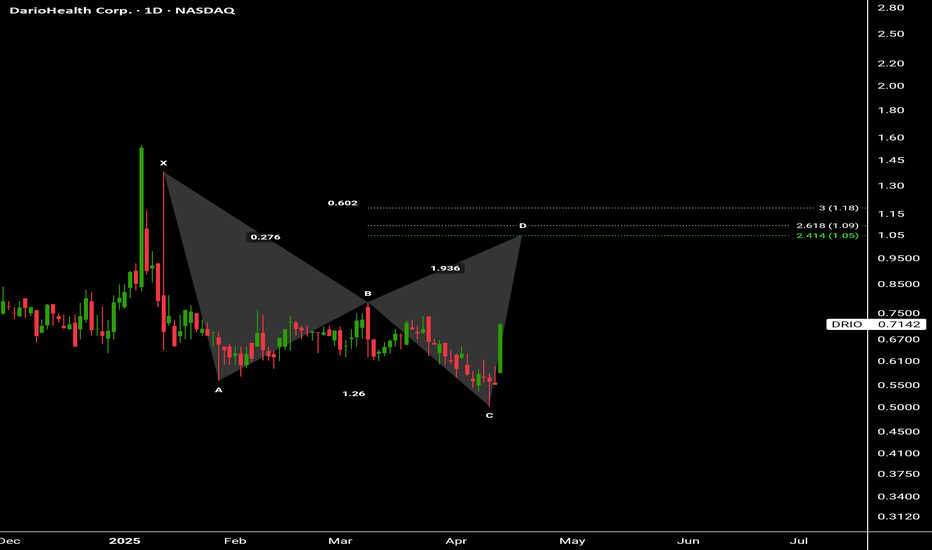Click the 1.30 price axis value
932x550 pixels.
tap(891, 186)
